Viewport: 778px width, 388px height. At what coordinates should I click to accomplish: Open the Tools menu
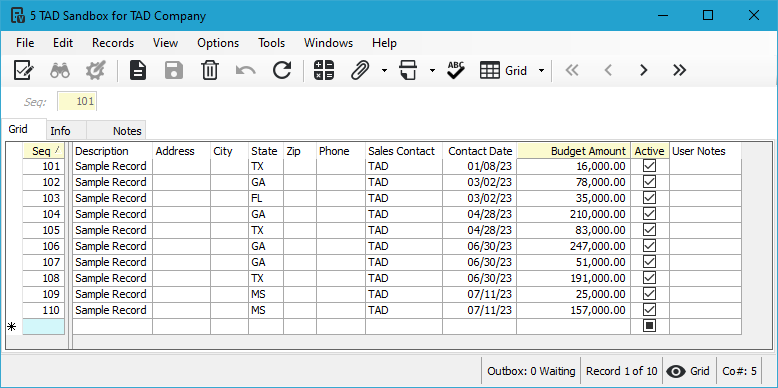tap(271, 43)
